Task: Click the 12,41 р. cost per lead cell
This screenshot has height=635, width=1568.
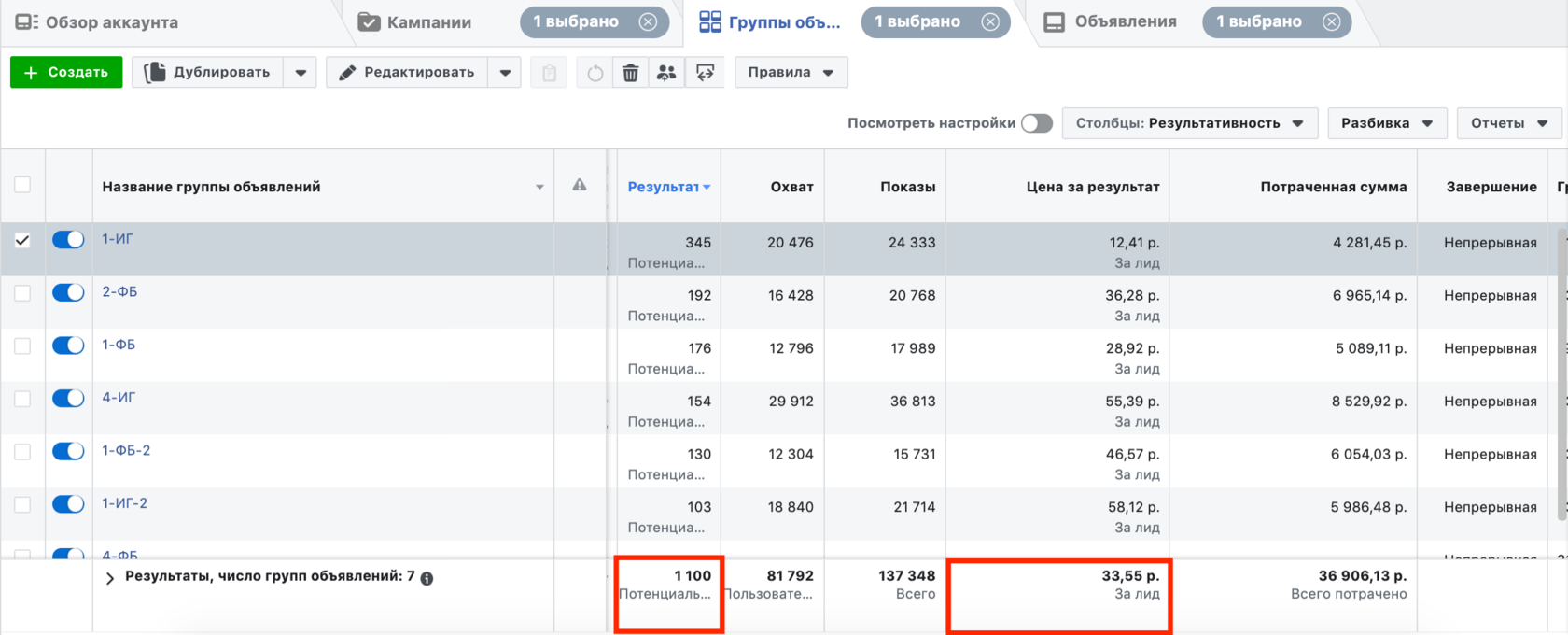Action: click(1134, 243)
